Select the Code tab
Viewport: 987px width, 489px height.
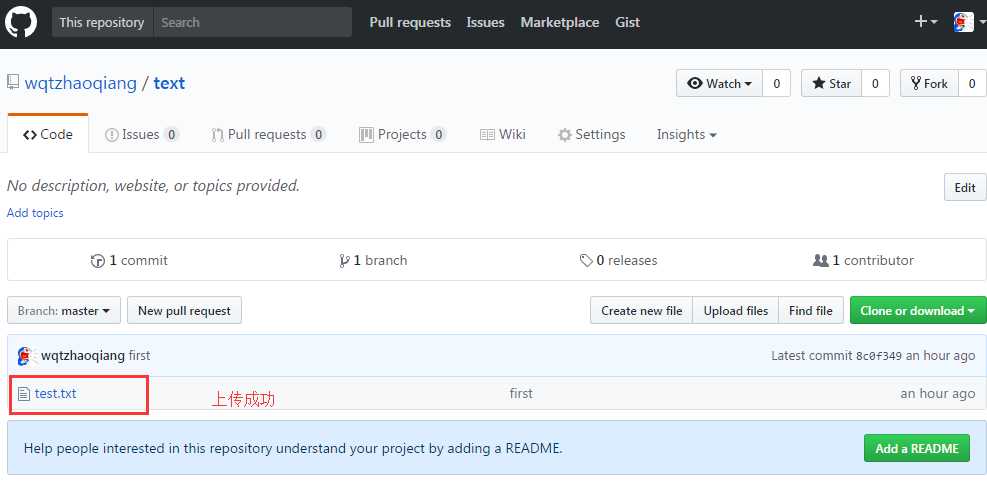48,134
